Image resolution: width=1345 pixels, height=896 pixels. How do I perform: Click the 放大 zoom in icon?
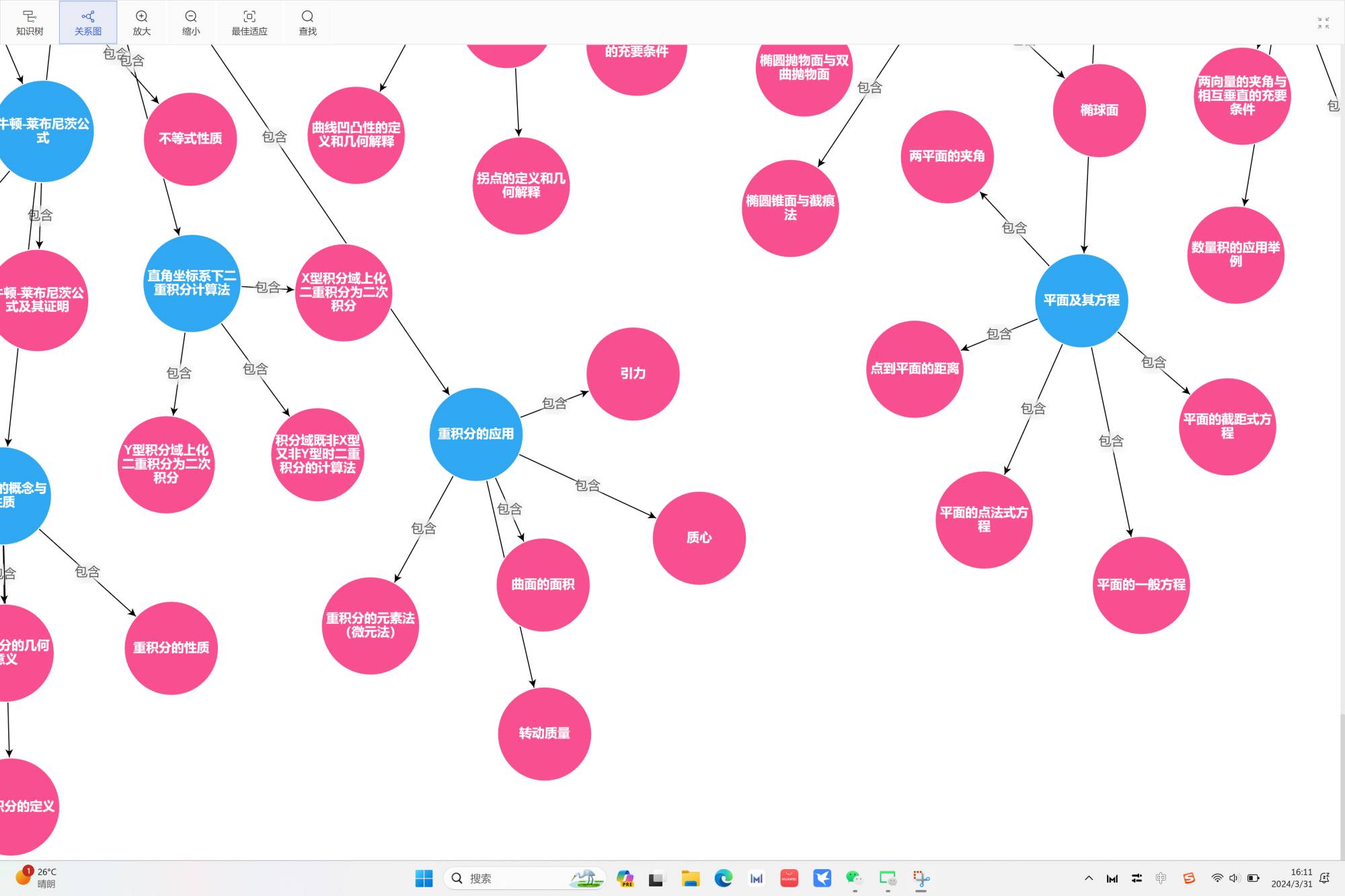[141, 22]
